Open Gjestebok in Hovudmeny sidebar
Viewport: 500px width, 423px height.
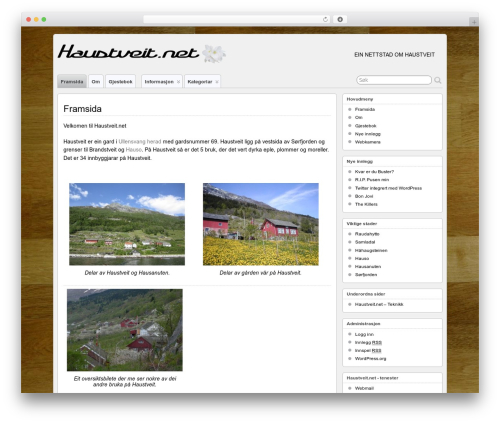pos(365,126)
